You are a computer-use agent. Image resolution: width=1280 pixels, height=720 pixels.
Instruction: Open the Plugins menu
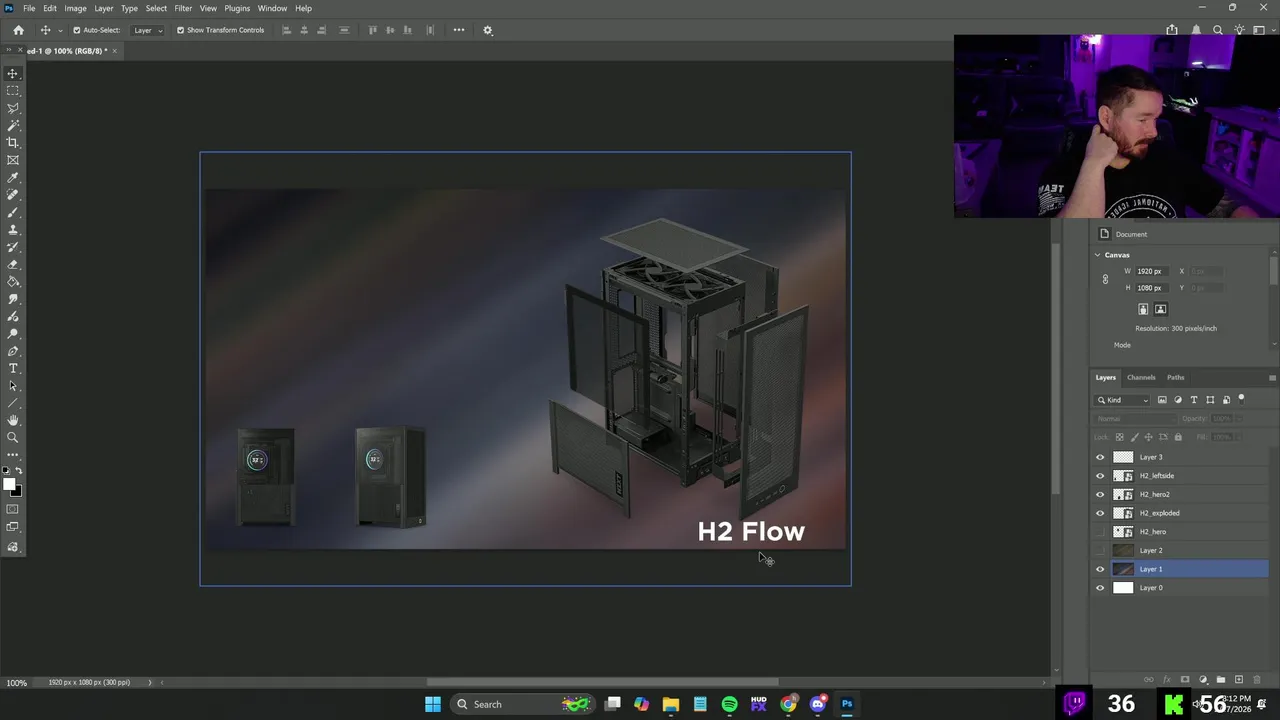tap(237, 8)
